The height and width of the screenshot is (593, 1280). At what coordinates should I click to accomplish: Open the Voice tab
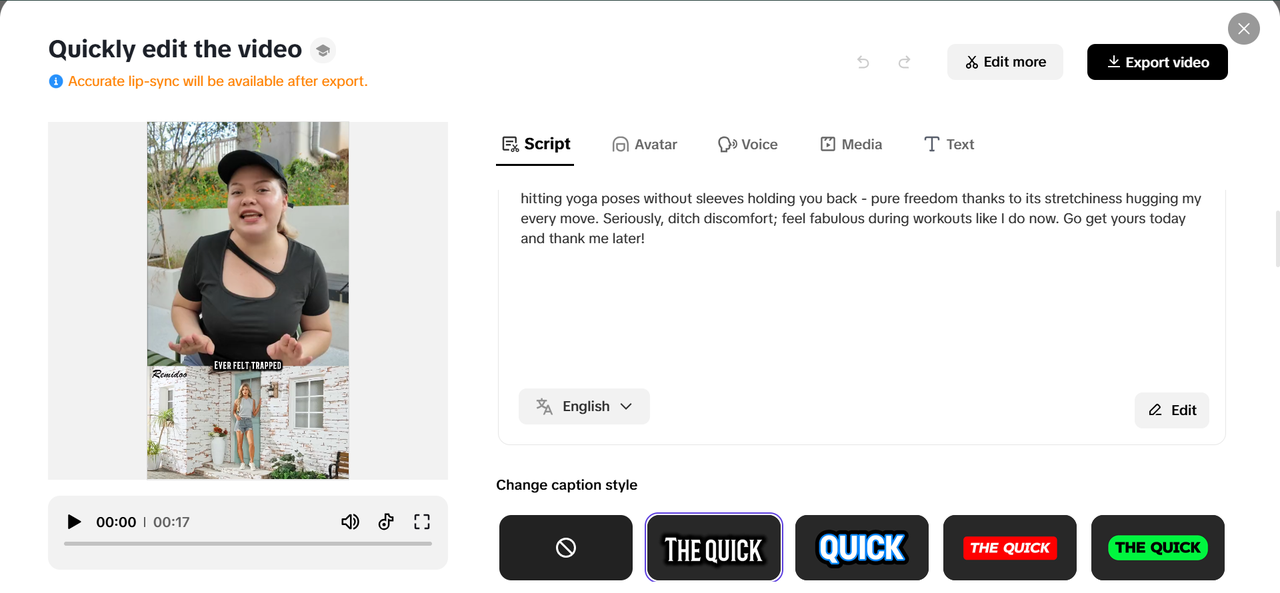(748, 144)
